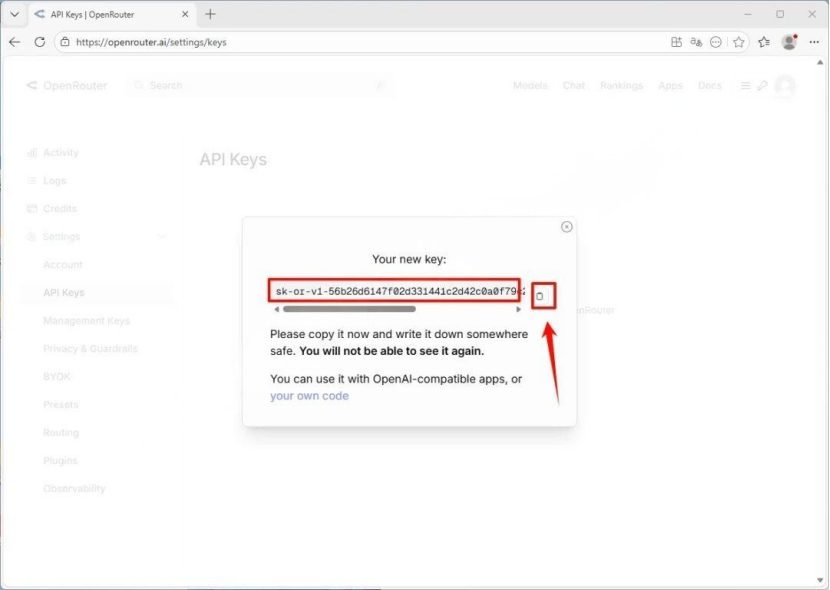The image size is (830, 590).
Task: Click the key field scroll left arrow
Action: pyautogui.click(x=277, y=310)
